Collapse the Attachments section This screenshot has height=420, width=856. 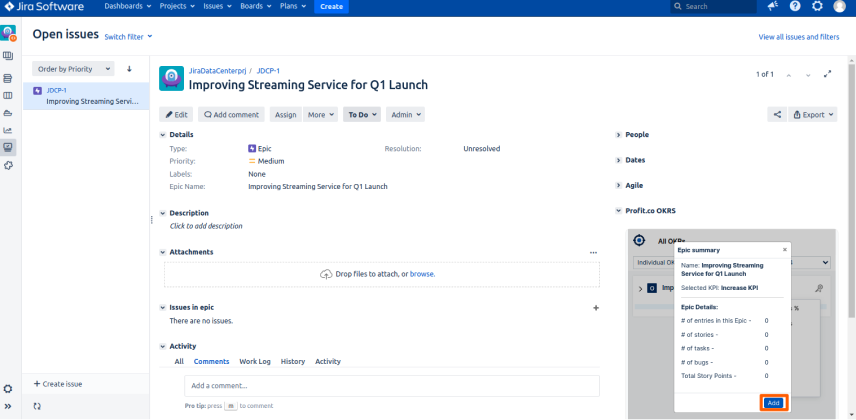pyautogui.click(x=162, y=252)
